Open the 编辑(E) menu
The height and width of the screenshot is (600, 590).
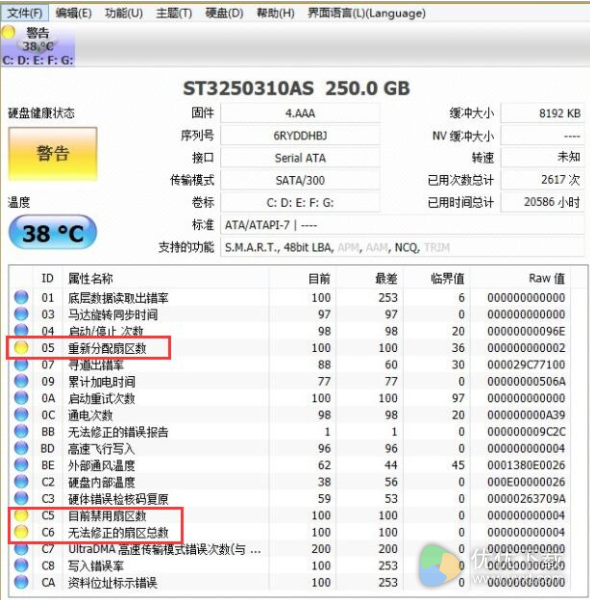73,13
